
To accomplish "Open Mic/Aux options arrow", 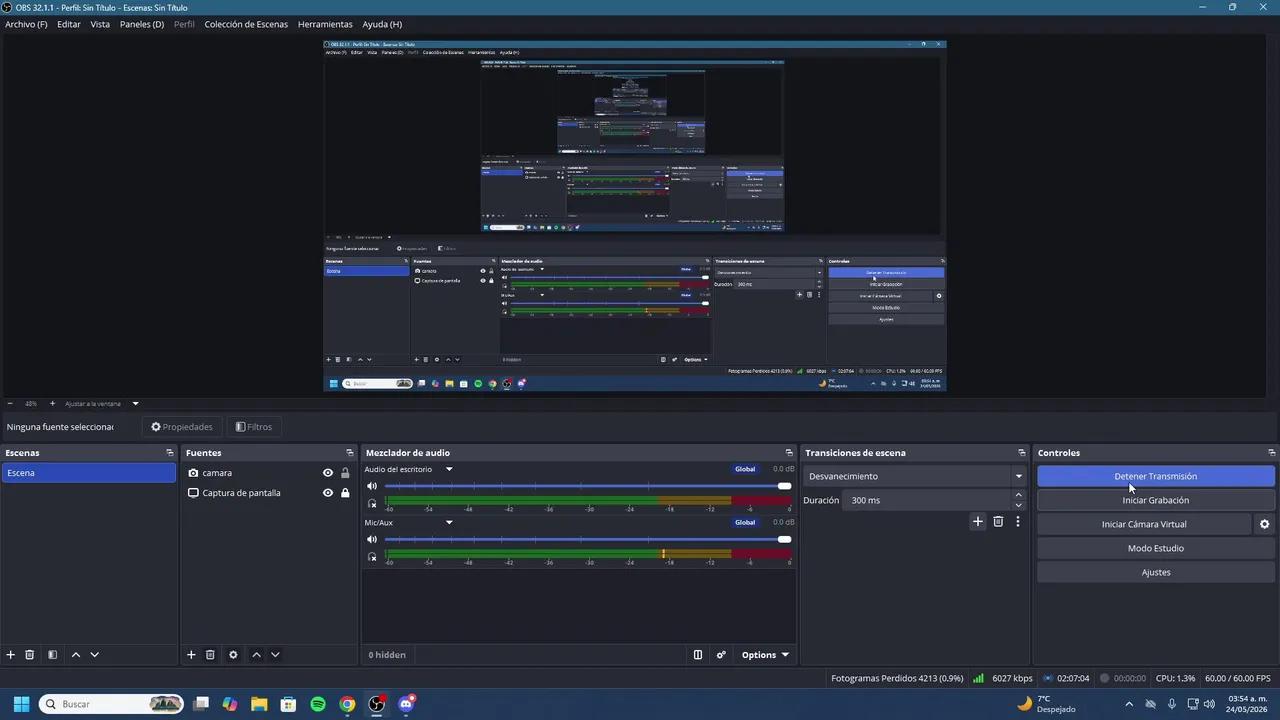I will click(x=449, y=522).
